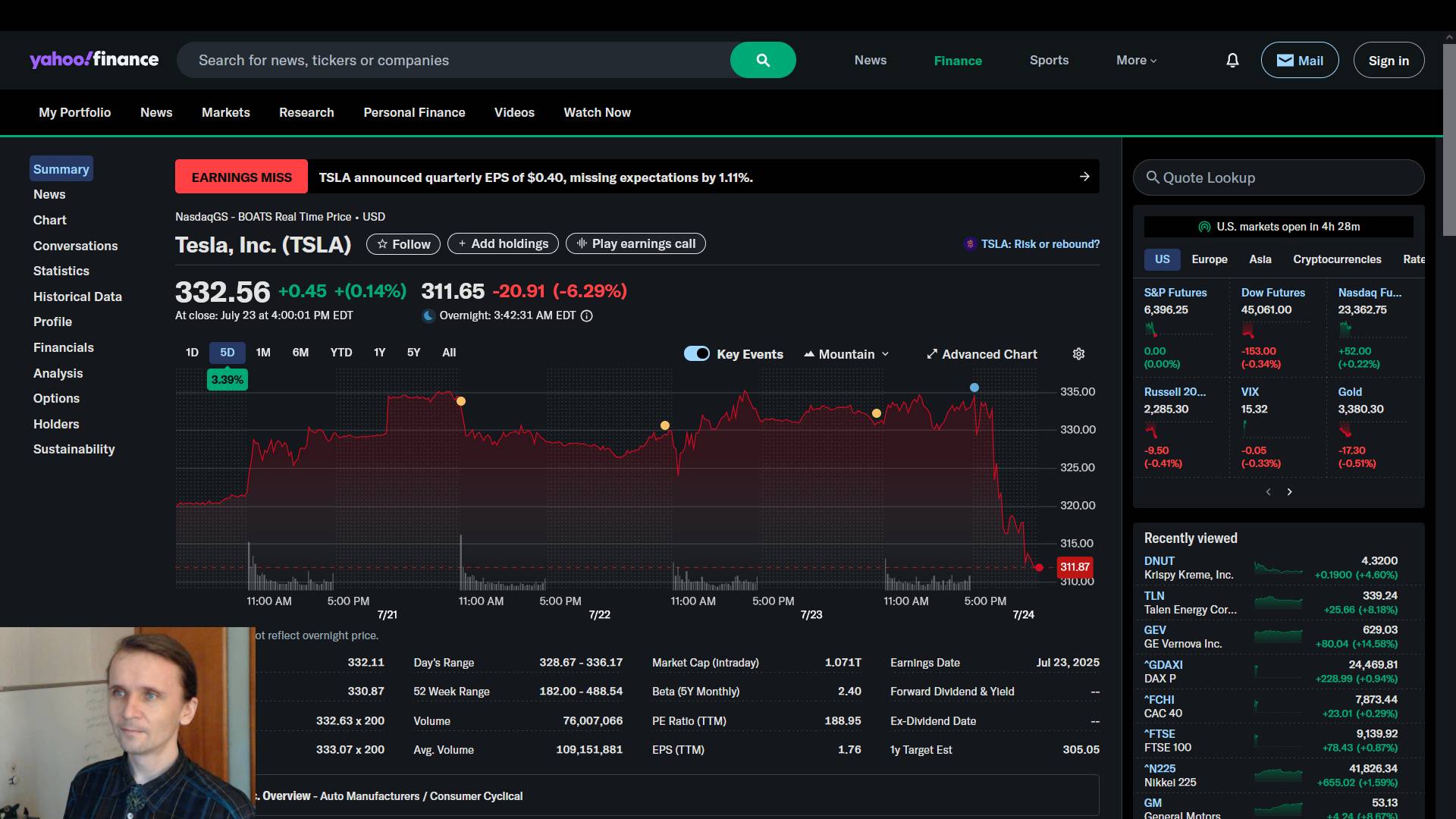Expand the Mountain chart type dropdown

click(846, 354)
